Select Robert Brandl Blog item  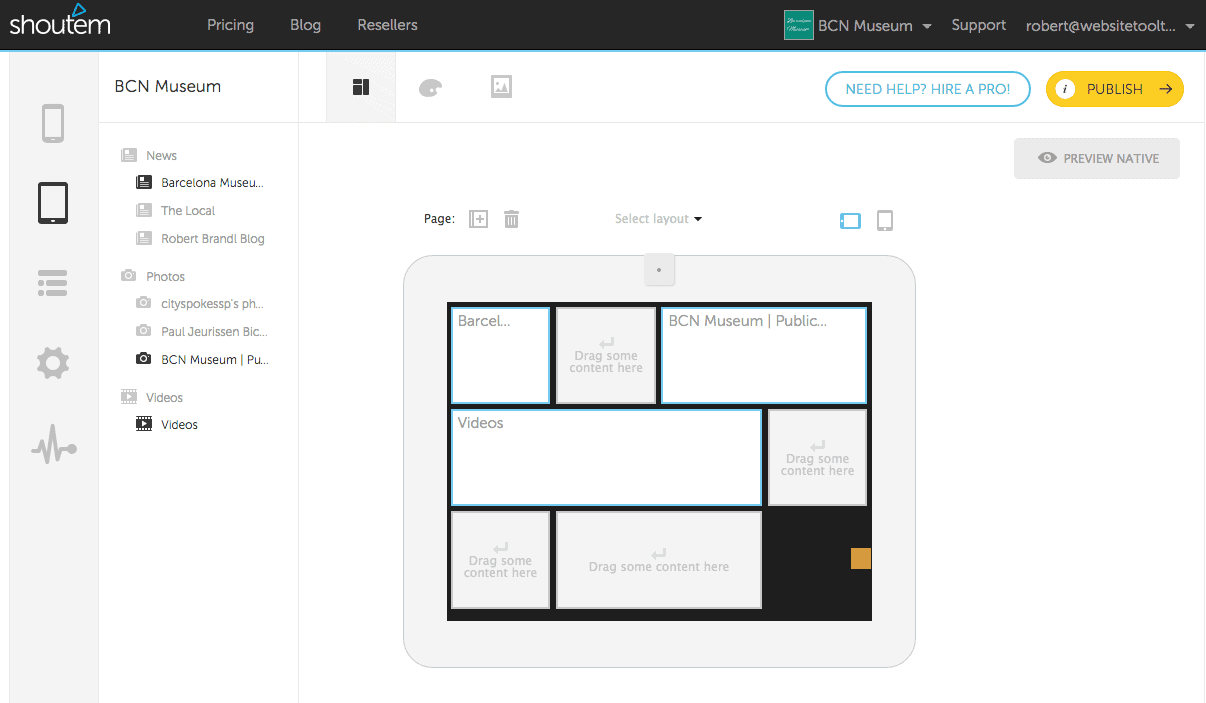point(200,239)
